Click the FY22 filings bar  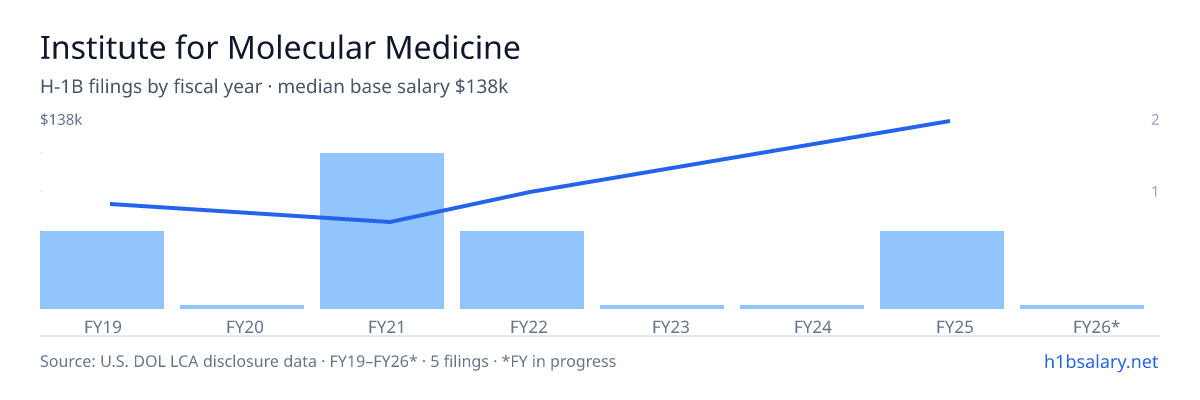[522, 270]
